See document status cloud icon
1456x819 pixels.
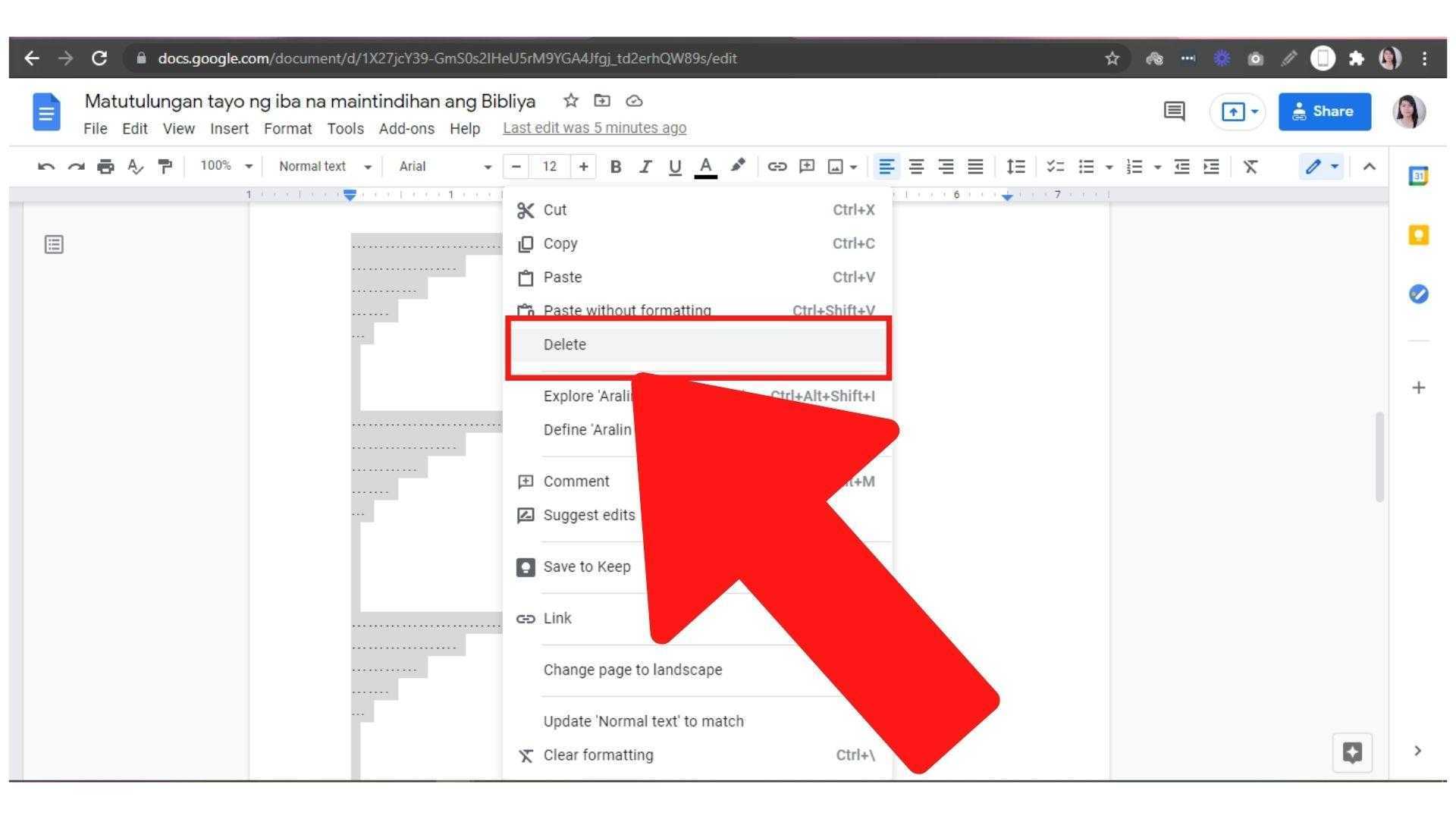click(x=635, y=101)
